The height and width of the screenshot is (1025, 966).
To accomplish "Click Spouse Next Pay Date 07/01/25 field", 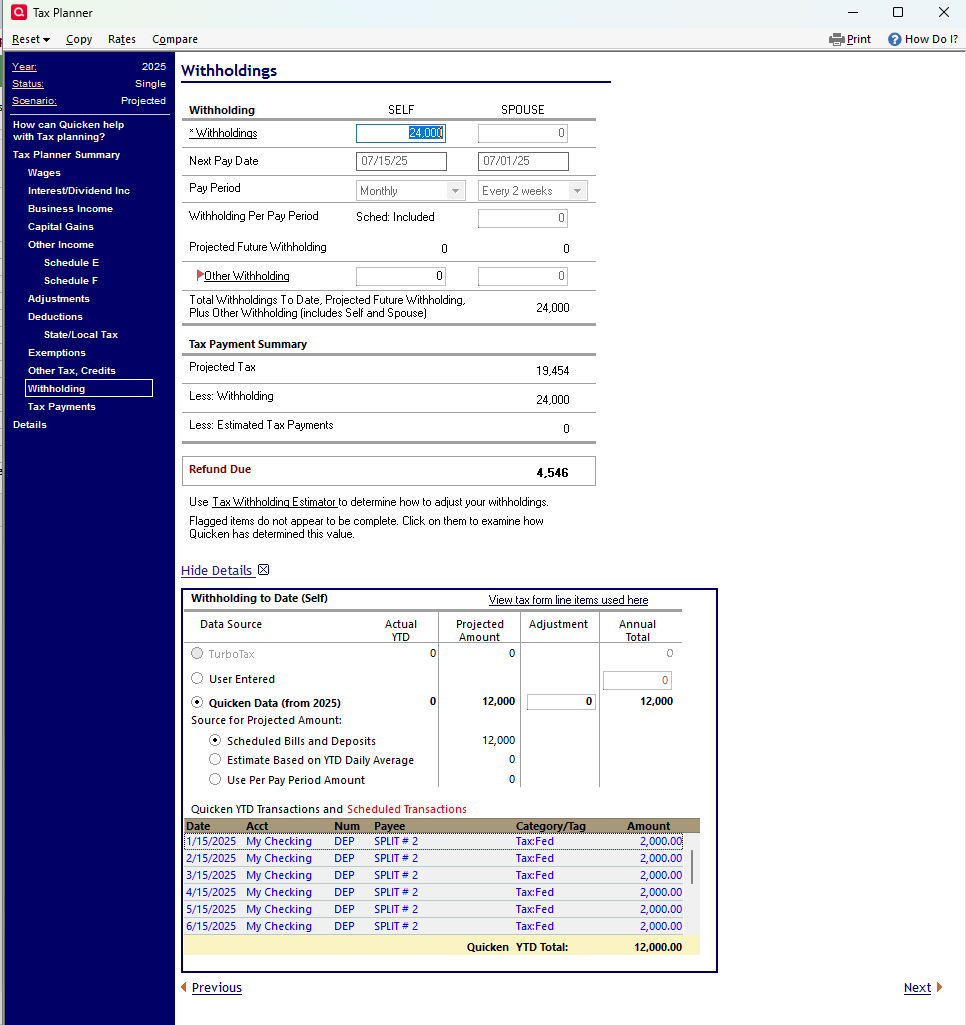I will tap(524, 161).
